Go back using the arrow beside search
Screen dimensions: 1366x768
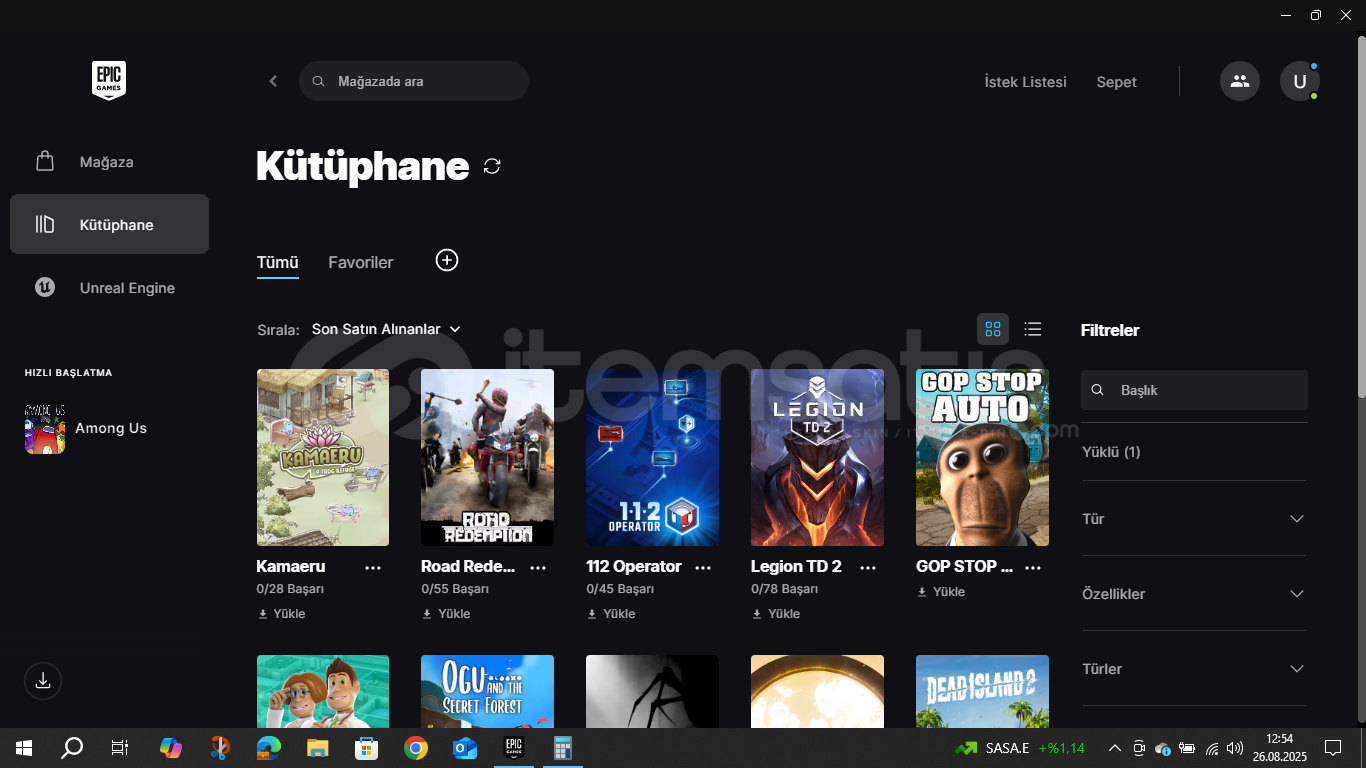pos(273,81)
